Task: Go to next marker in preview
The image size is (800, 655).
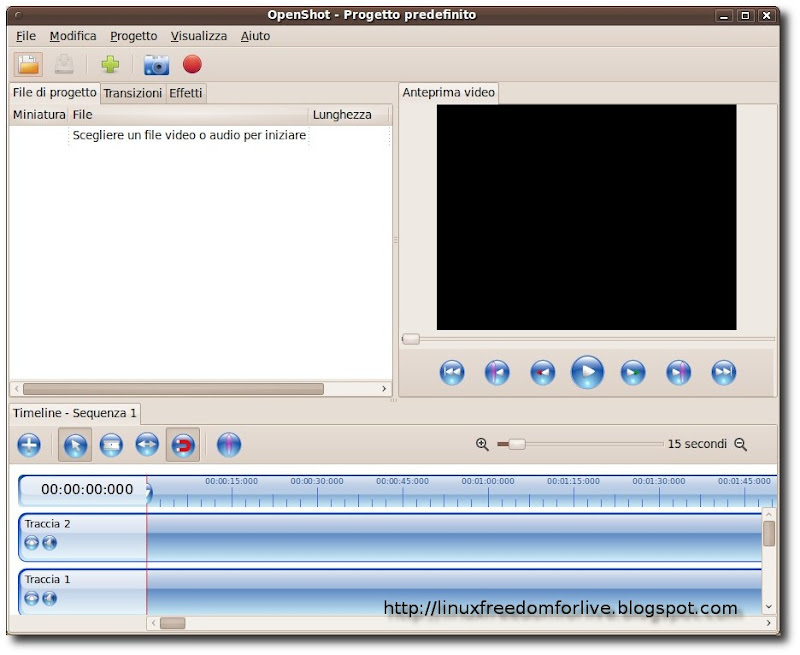Action: [679, 372]
